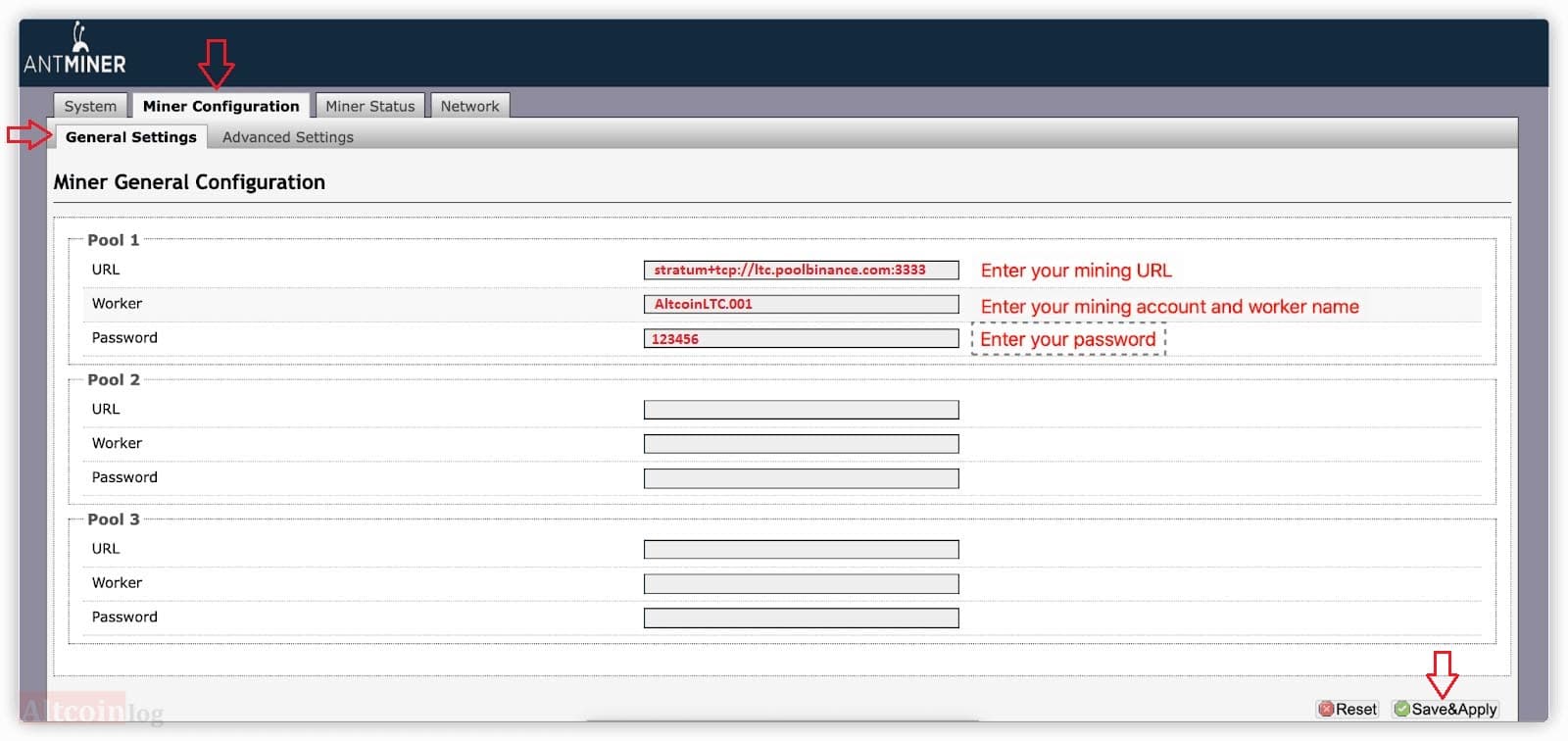The image size is (1568, 741).
Task: Click the Save&Apply button
Action: coord(1445,709)
